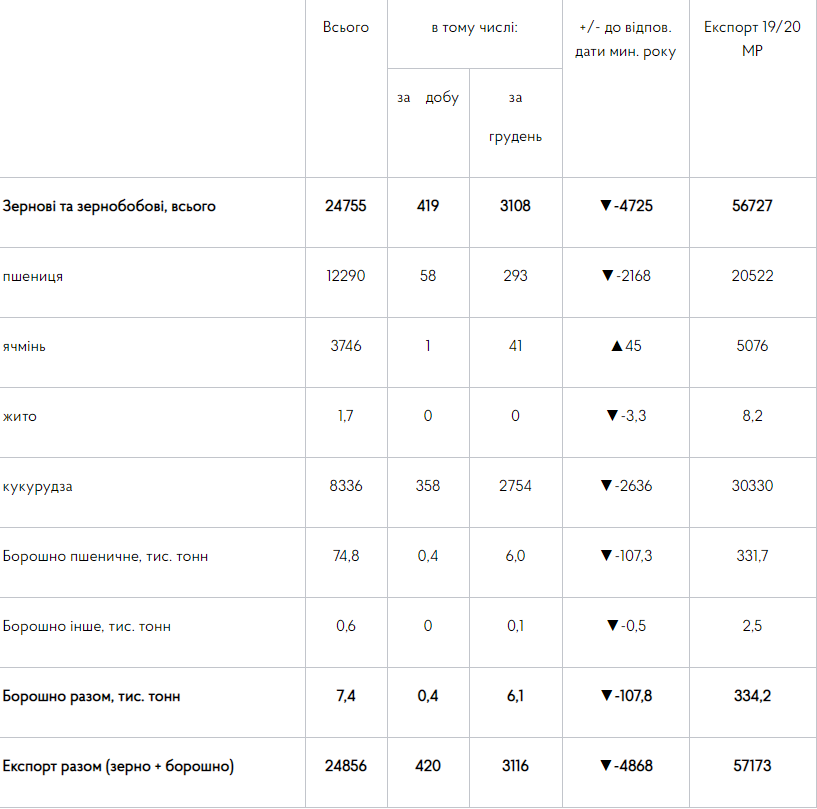Screen dimensions: 817x809
Task: Select the total export value 57173
Action: pyautogui.click(x=752, y=766)
